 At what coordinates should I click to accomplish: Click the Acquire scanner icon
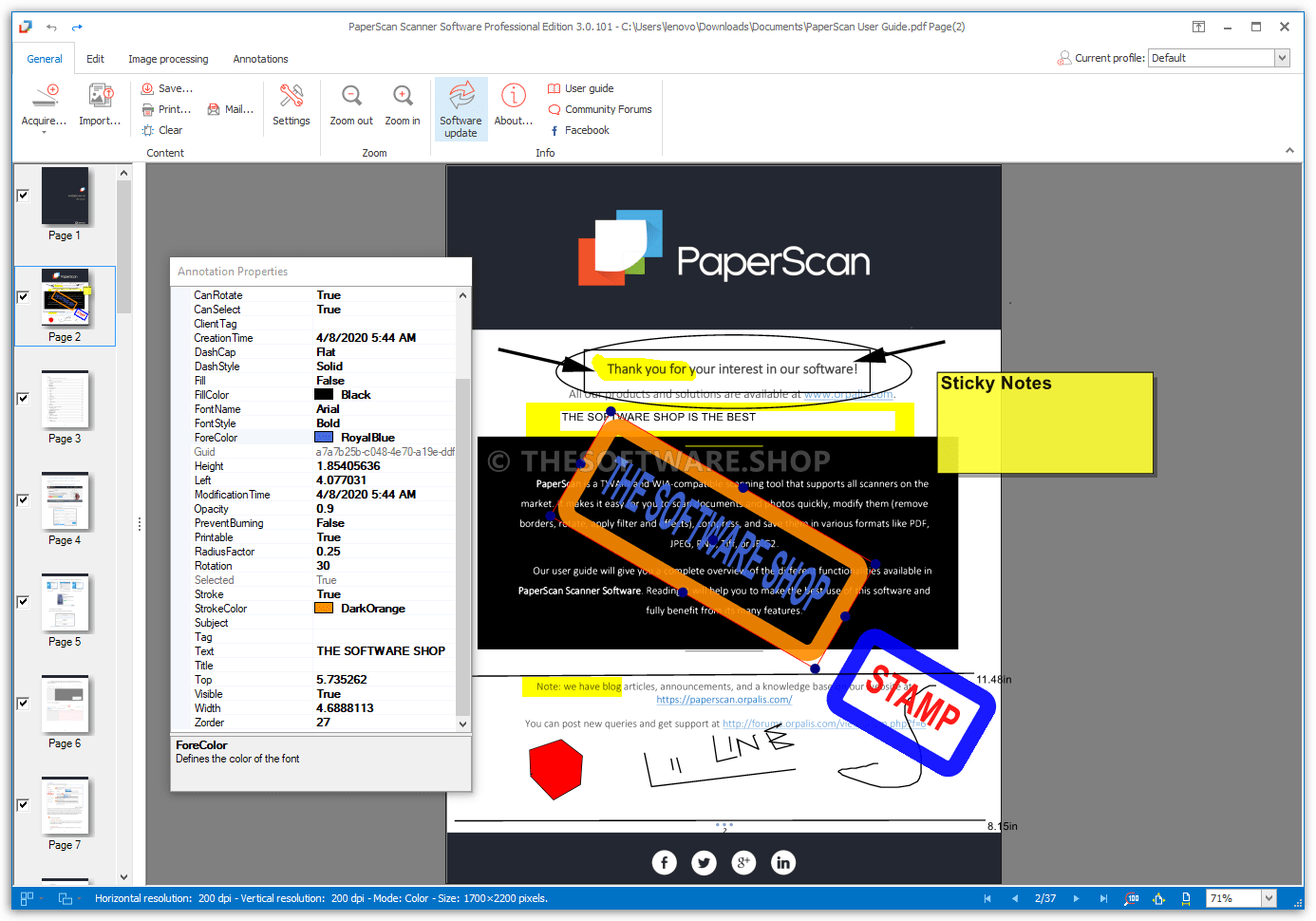[x=45, y=97]
